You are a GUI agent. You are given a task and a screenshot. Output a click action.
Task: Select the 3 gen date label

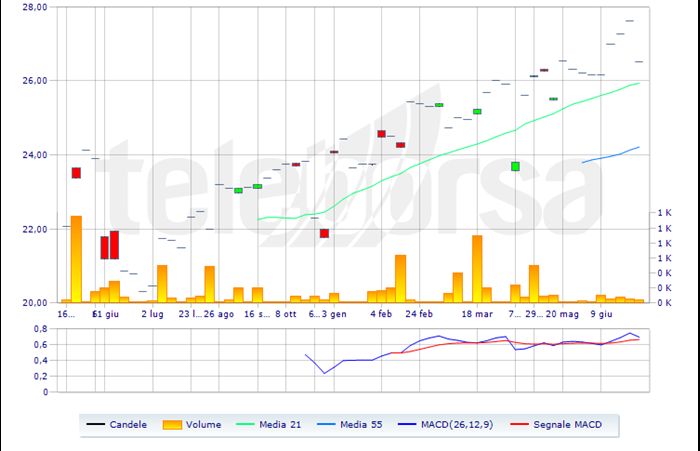click(x=334, y=314)
